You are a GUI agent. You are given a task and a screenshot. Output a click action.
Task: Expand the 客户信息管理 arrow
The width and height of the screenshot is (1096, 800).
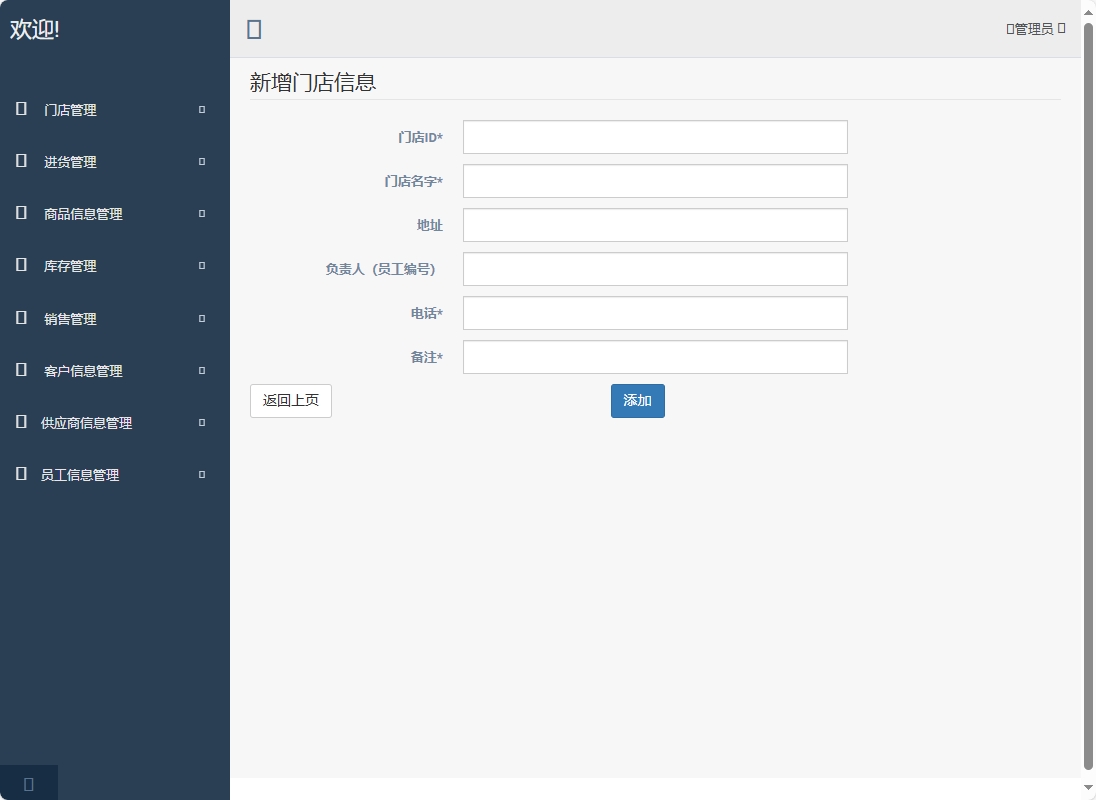[x=202, y=370]
